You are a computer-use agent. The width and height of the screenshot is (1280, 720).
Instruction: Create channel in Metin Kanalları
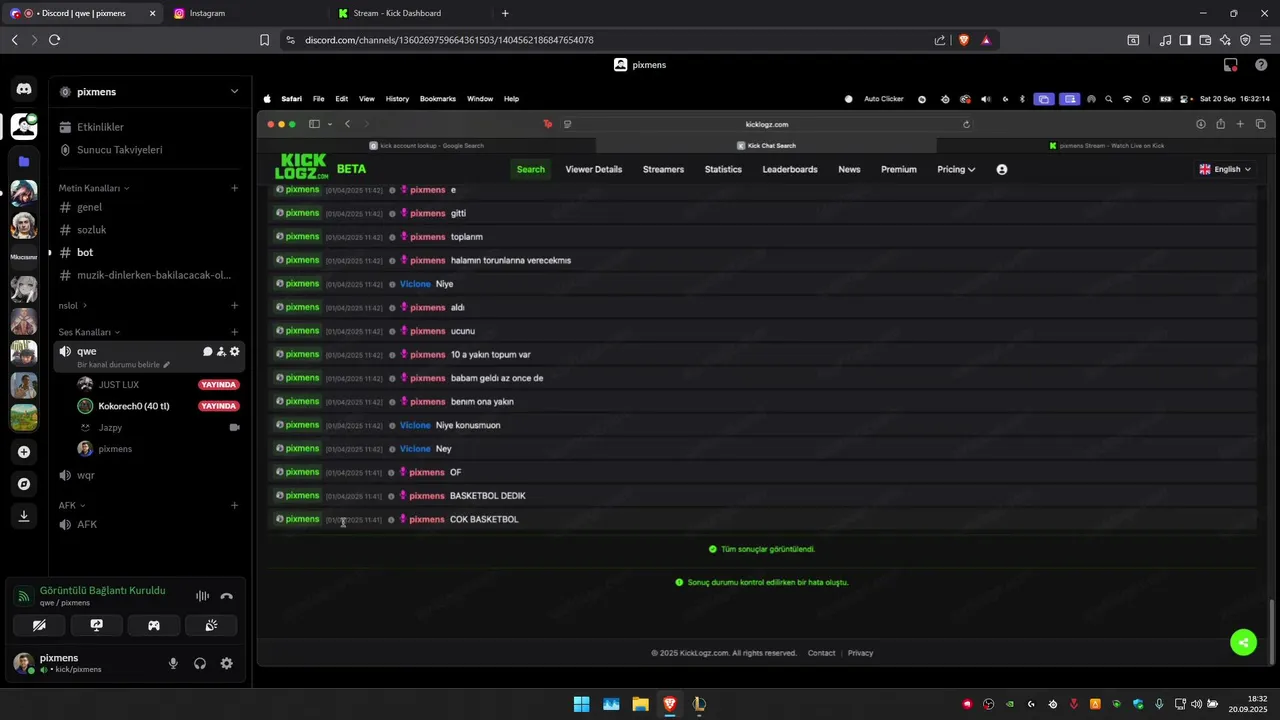tap(235, 188)
